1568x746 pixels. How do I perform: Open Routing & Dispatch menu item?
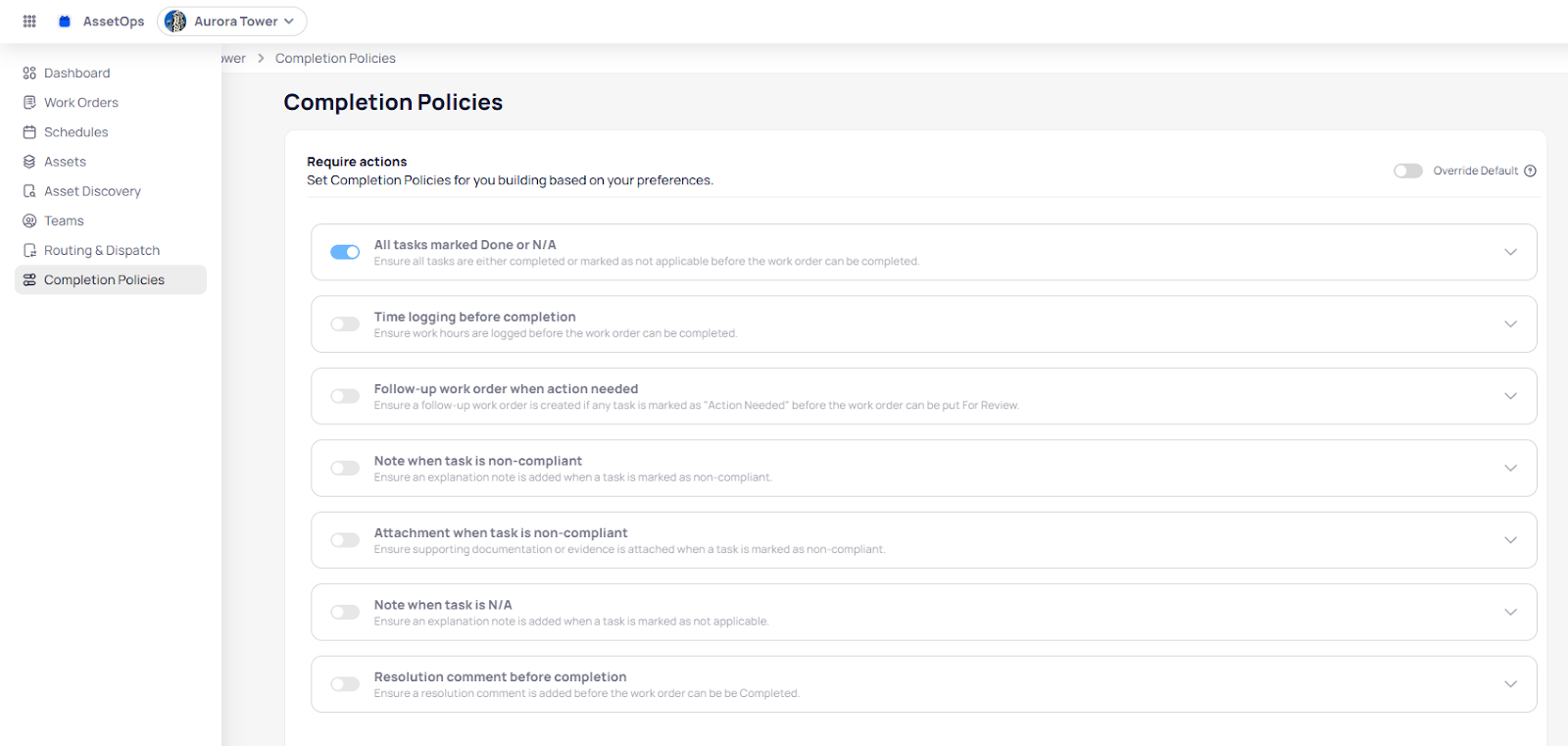coord(101,250)
